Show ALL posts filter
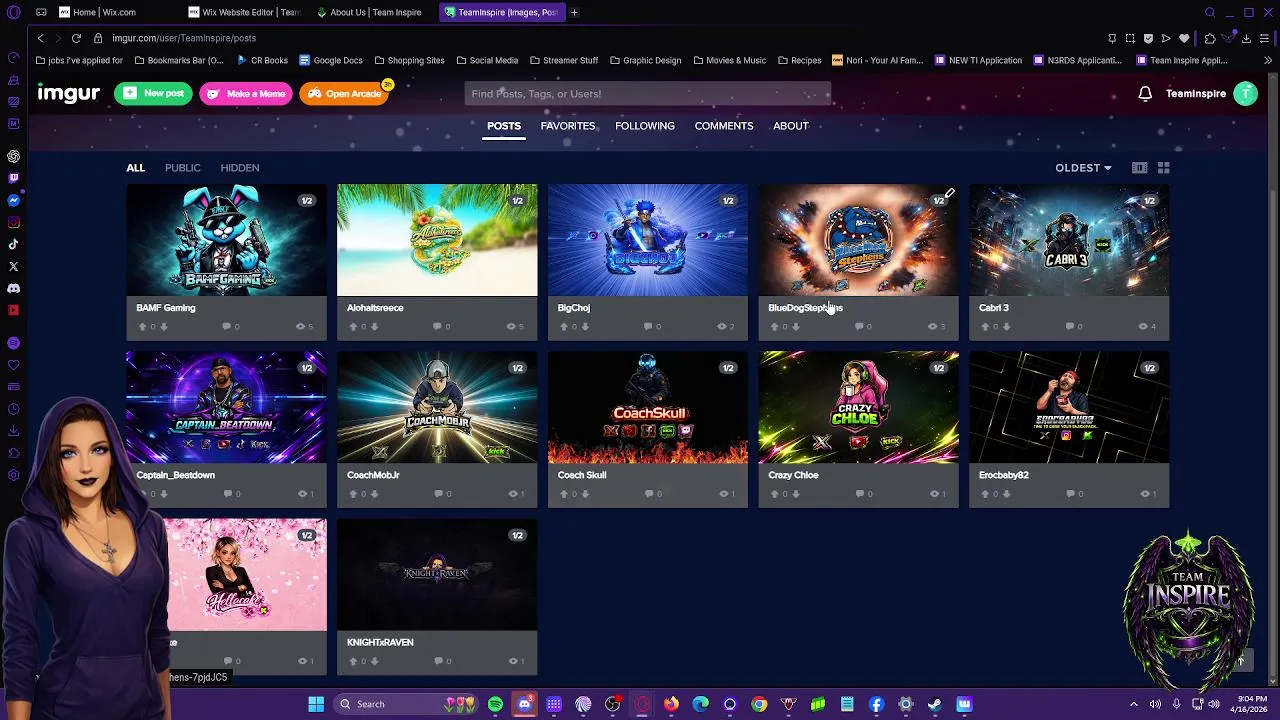Viewport: 1280px width, 720px height. 135,168
